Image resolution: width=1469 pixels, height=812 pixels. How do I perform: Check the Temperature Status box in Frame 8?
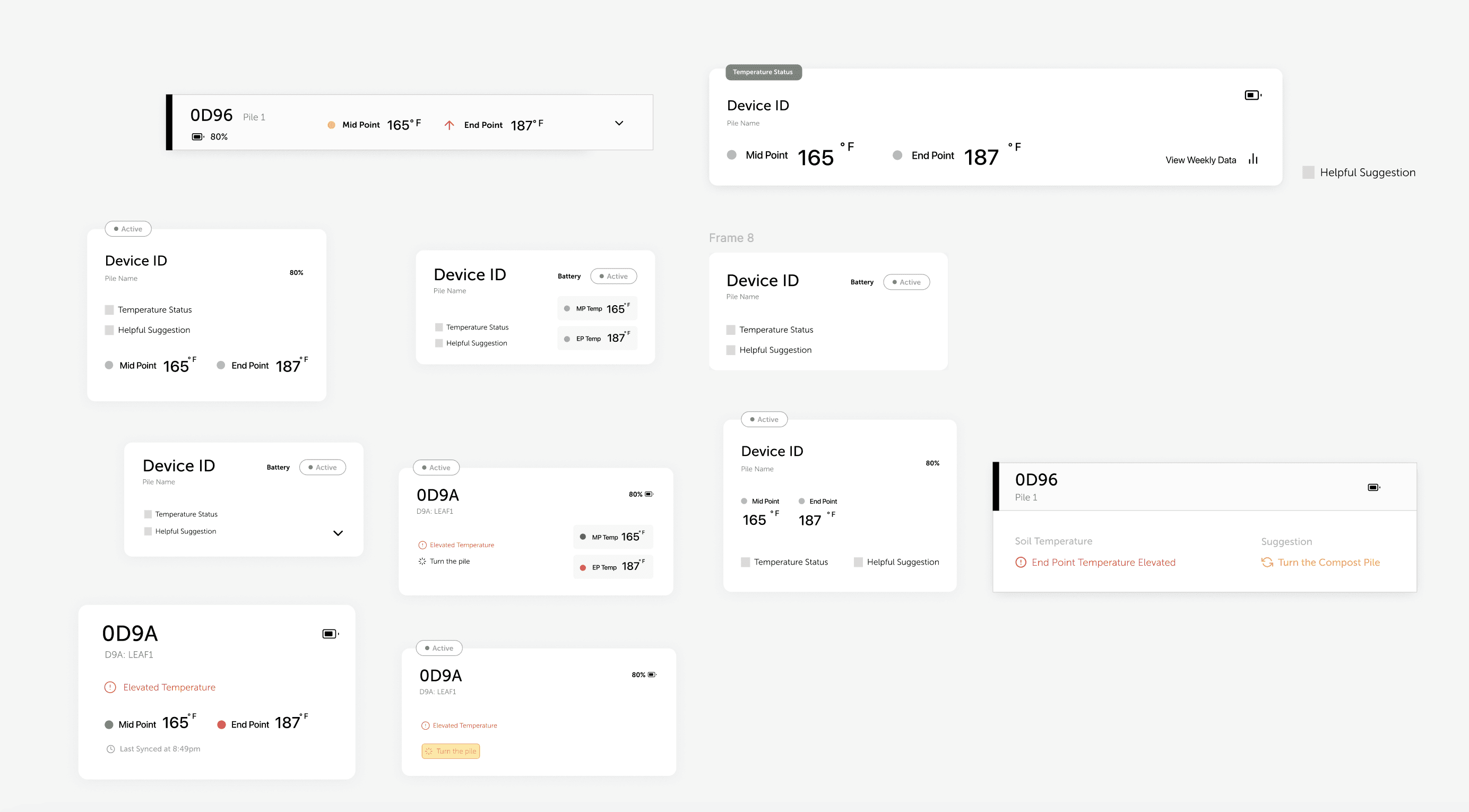[730, 330]
